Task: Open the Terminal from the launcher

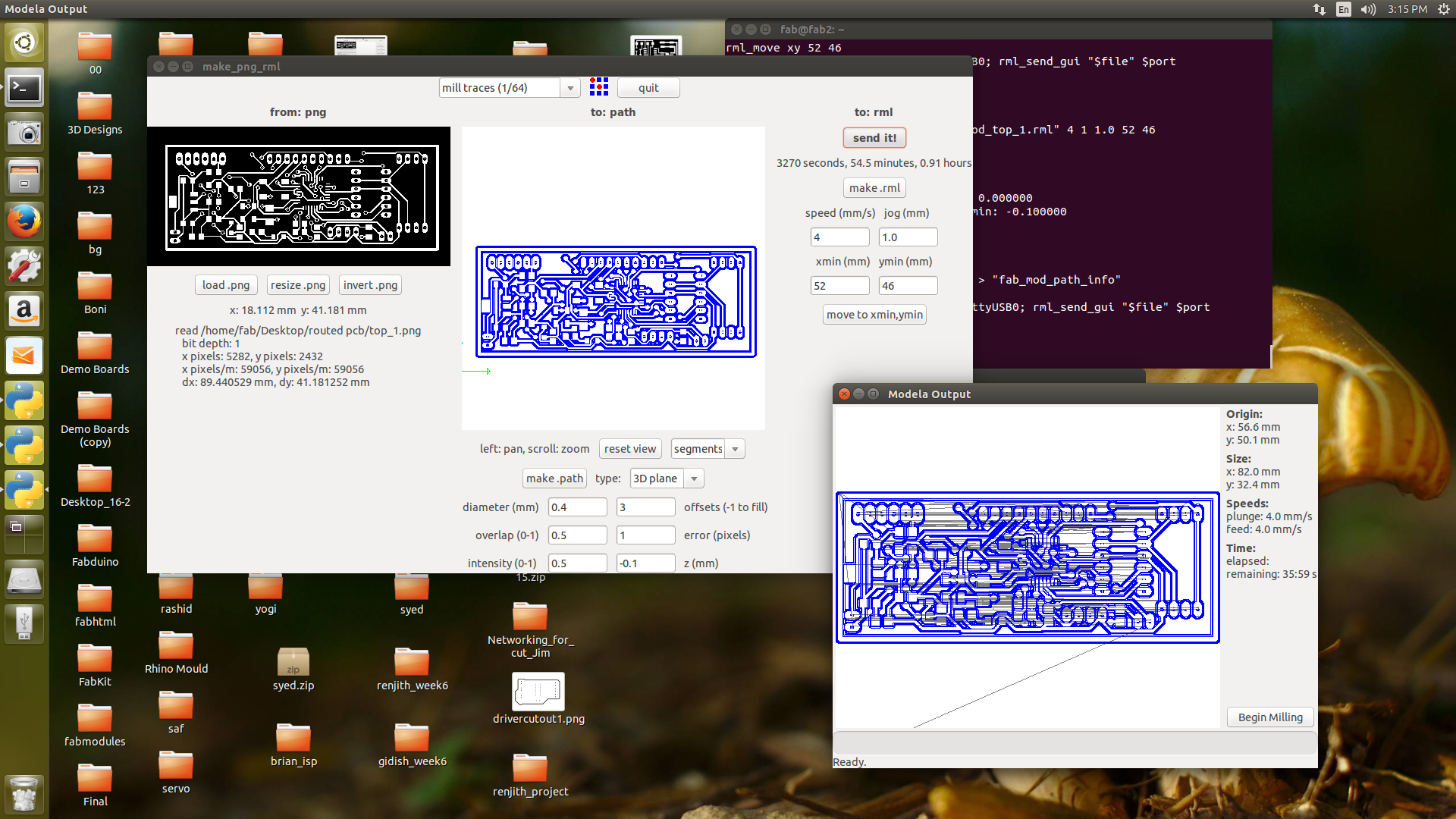Action: (24, 89)
